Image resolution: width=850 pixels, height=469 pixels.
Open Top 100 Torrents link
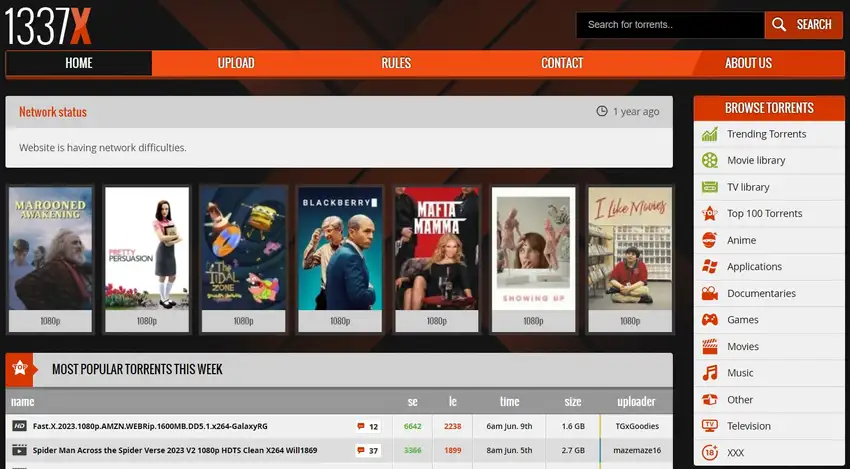click(764, 214)
